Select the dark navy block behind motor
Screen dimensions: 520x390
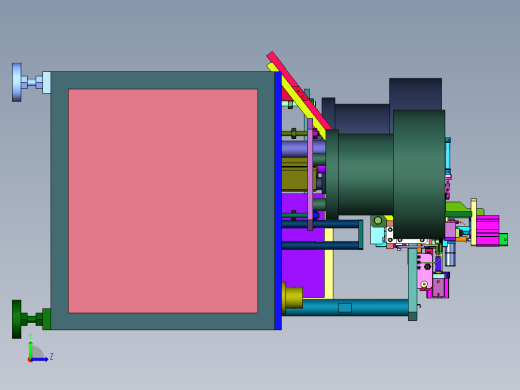(415, 94)
